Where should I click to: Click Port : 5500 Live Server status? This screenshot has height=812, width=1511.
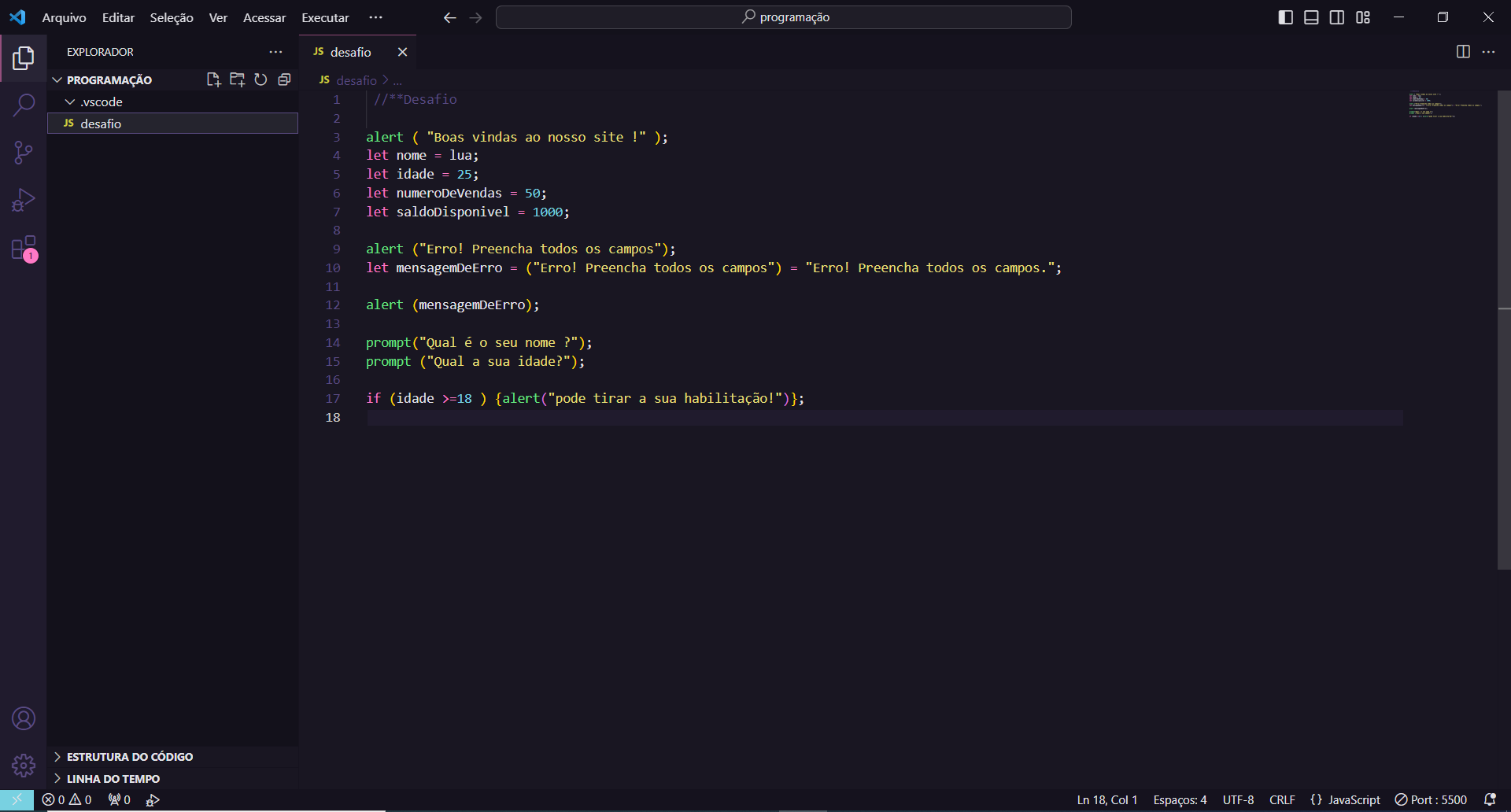(1431, 799)
